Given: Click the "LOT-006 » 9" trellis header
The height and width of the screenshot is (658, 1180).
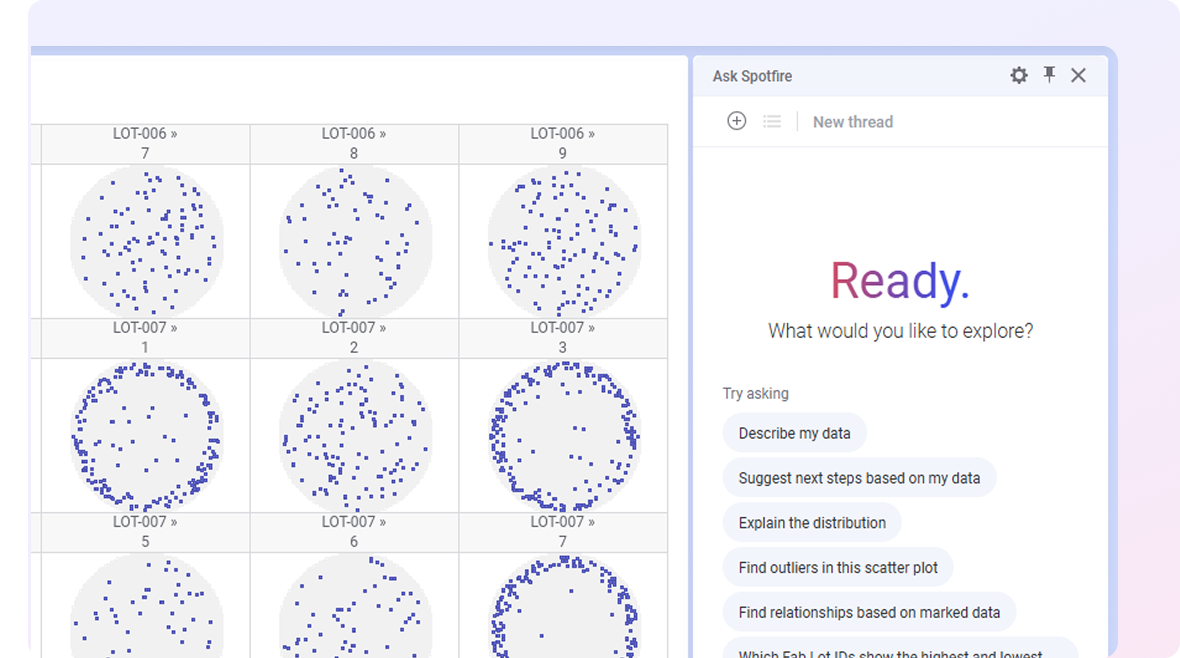Looking at the screenshot, I should click(563, 144).
